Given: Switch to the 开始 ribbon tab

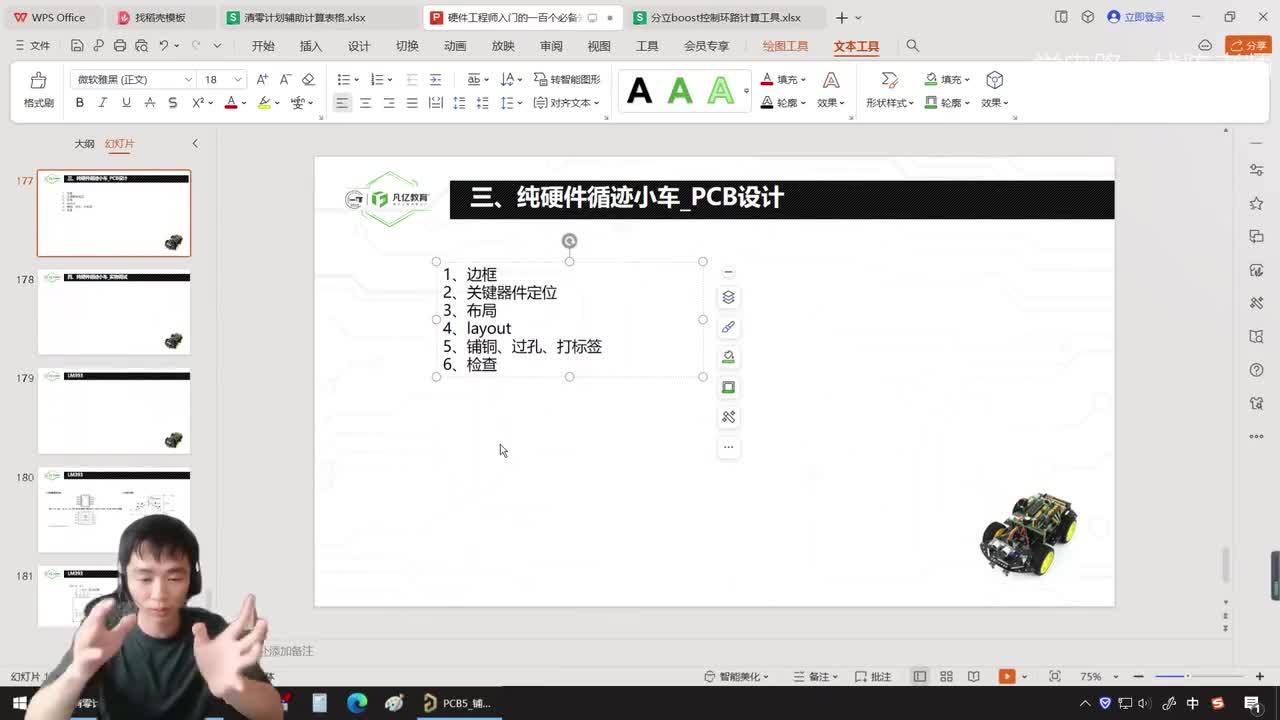Looking at the screenshot, I should [263, 46].
